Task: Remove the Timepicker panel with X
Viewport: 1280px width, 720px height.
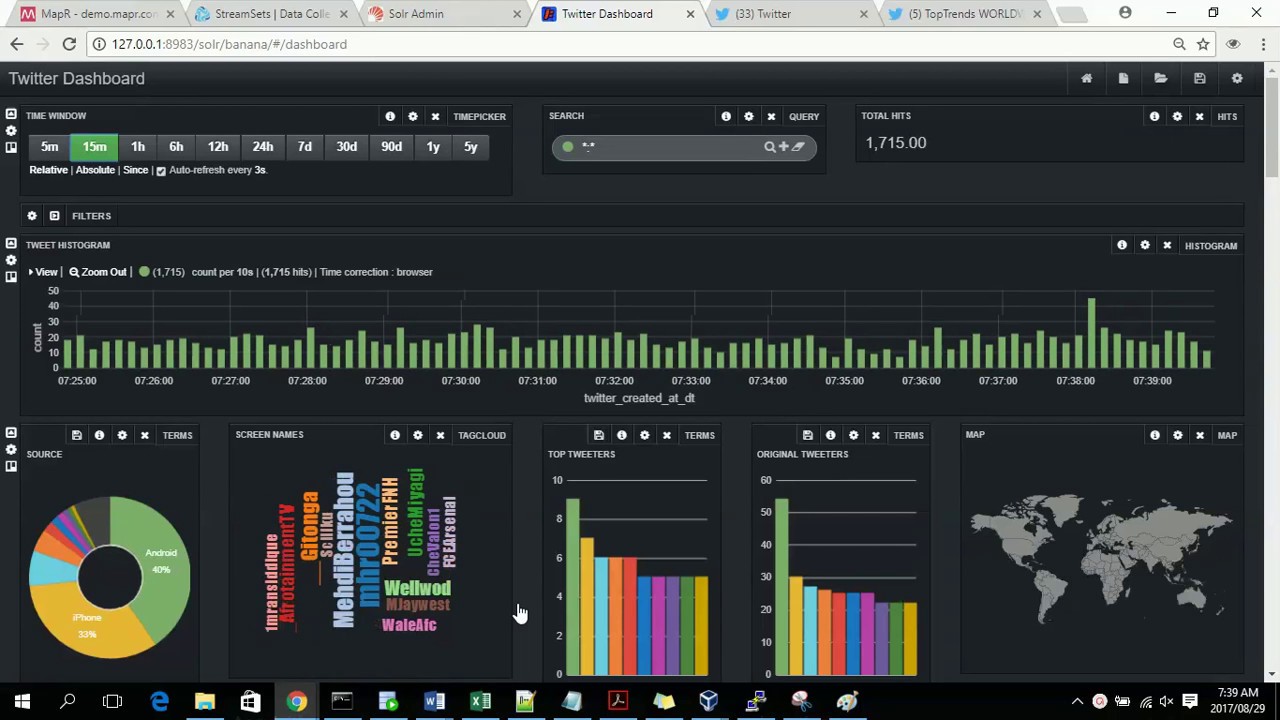Action: [435, 116]
